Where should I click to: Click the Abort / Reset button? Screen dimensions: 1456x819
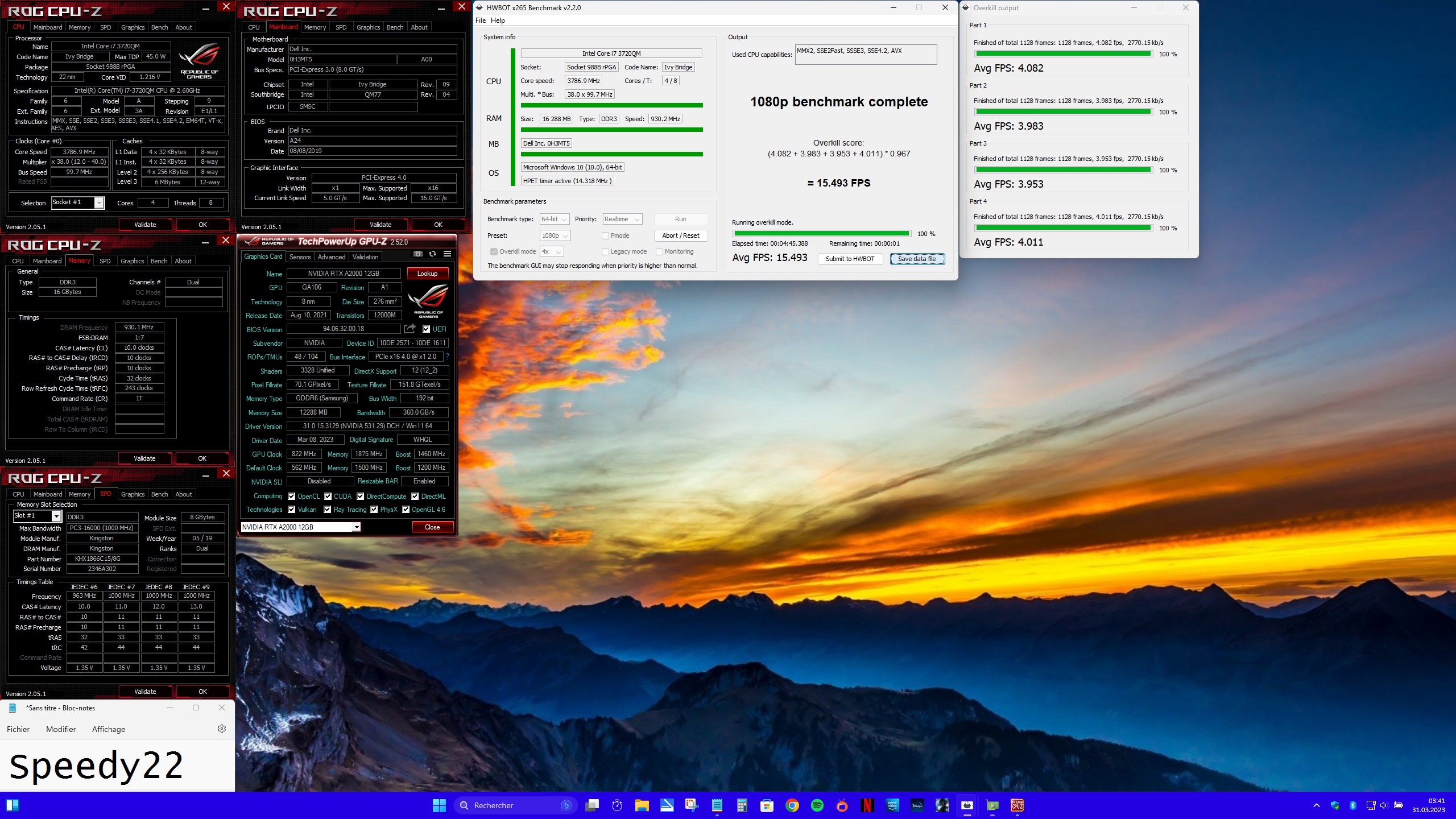(x=681, y=235)
